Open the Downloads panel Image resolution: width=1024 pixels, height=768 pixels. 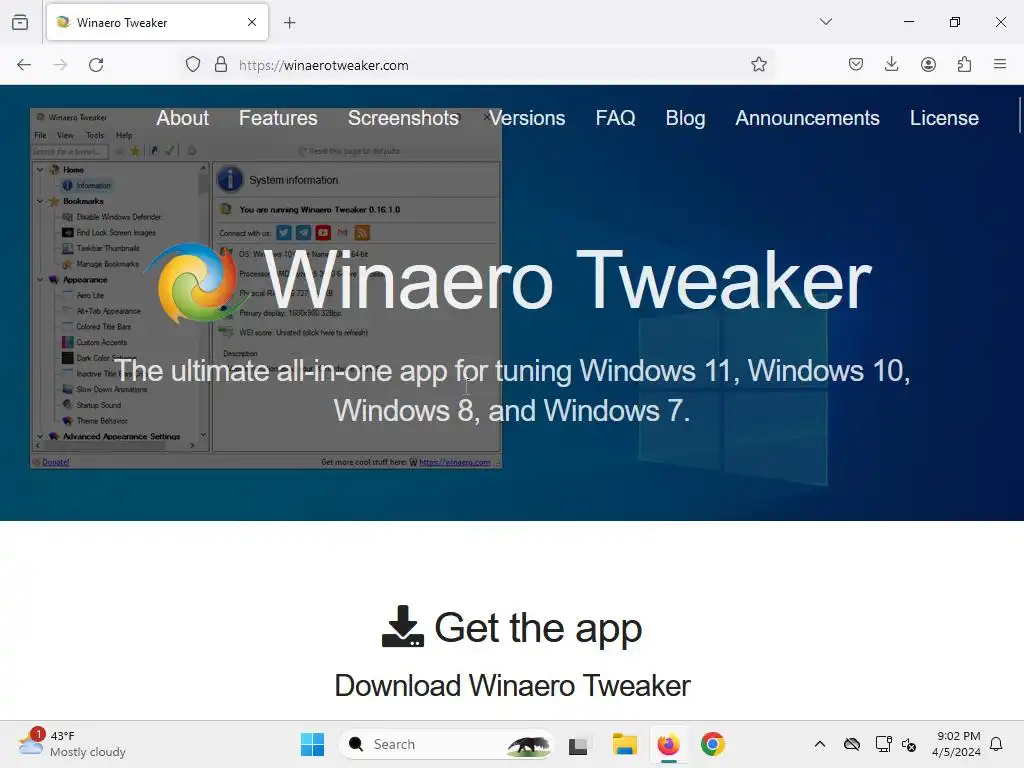[x=891, y=64]
